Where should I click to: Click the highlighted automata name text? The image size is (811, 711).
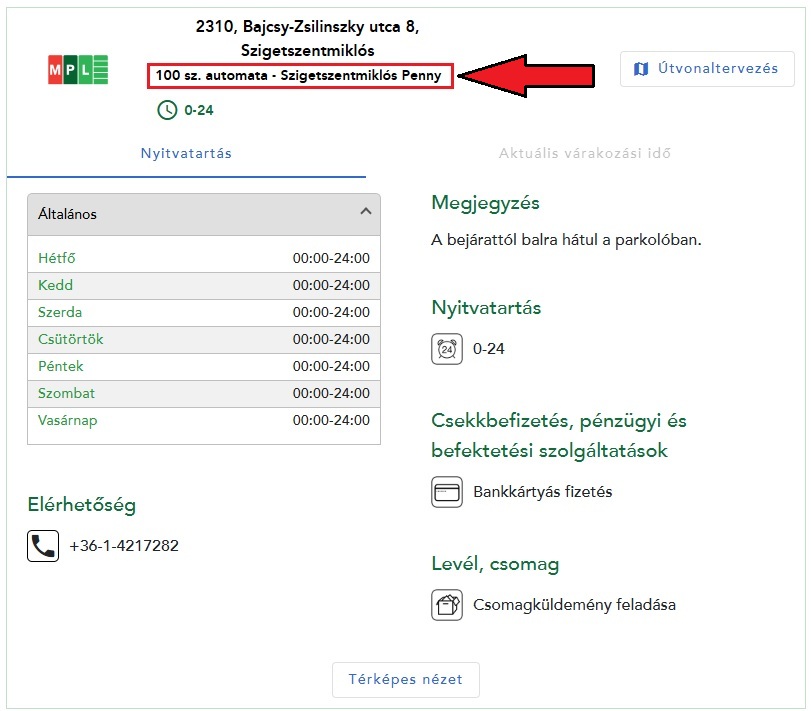click(x=298, y=76)
